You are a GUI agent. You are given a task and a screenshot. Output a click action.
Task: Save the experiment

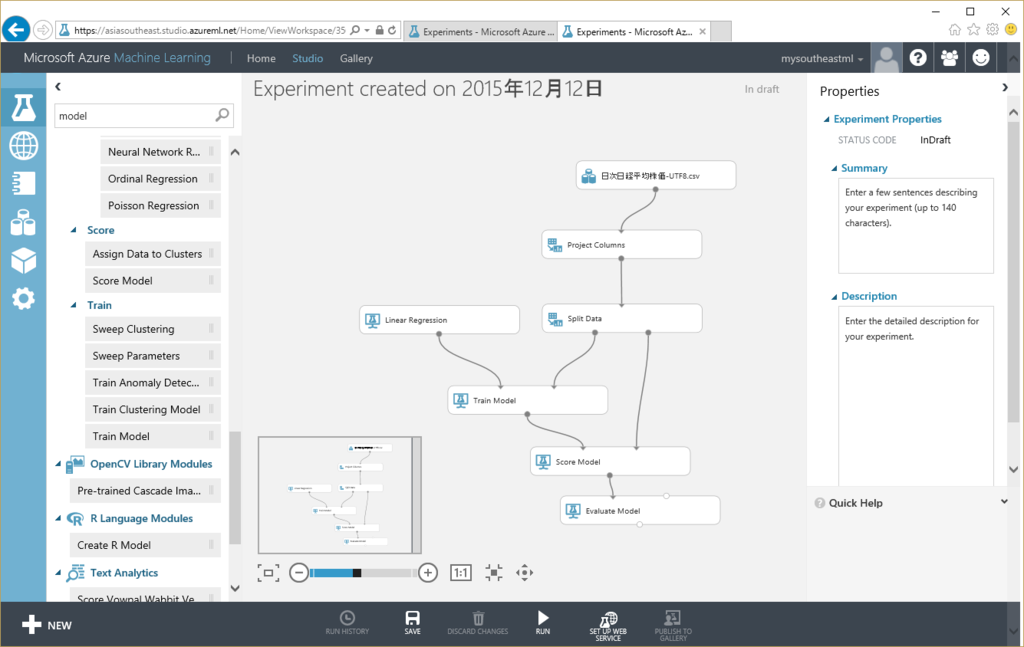pyautogui.click(x=412, y=623)
